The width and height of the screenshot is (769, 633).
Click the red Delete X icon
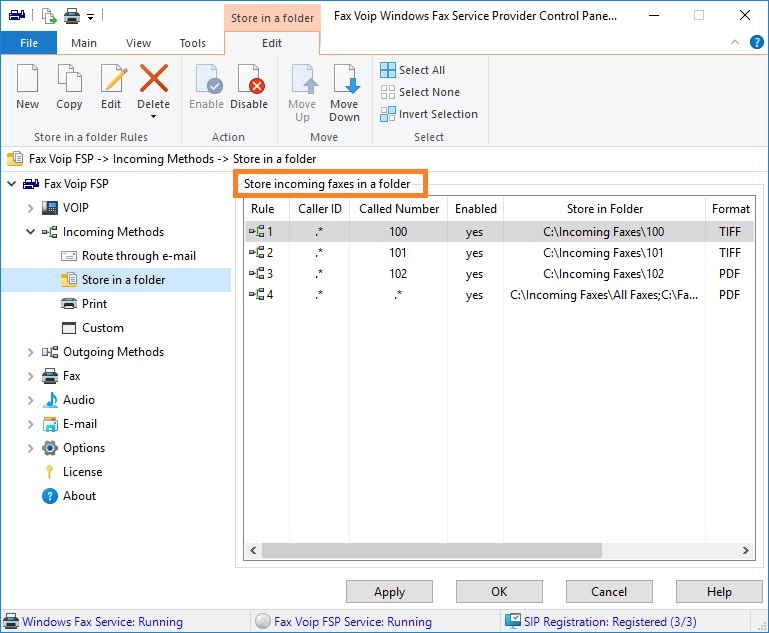154,78
